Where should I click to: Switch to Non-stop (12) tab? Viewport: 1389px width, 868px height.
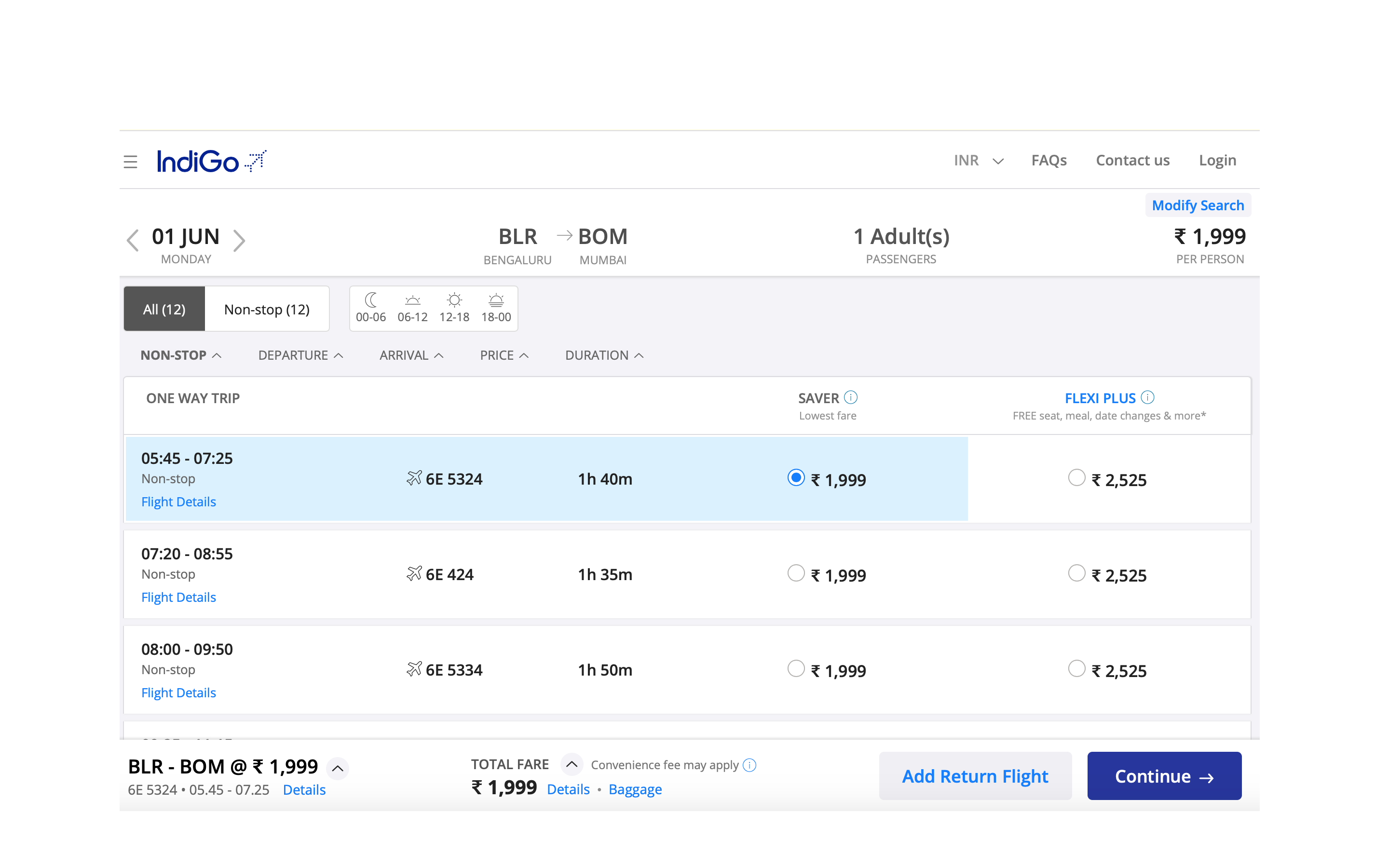[x=267, y=309]
